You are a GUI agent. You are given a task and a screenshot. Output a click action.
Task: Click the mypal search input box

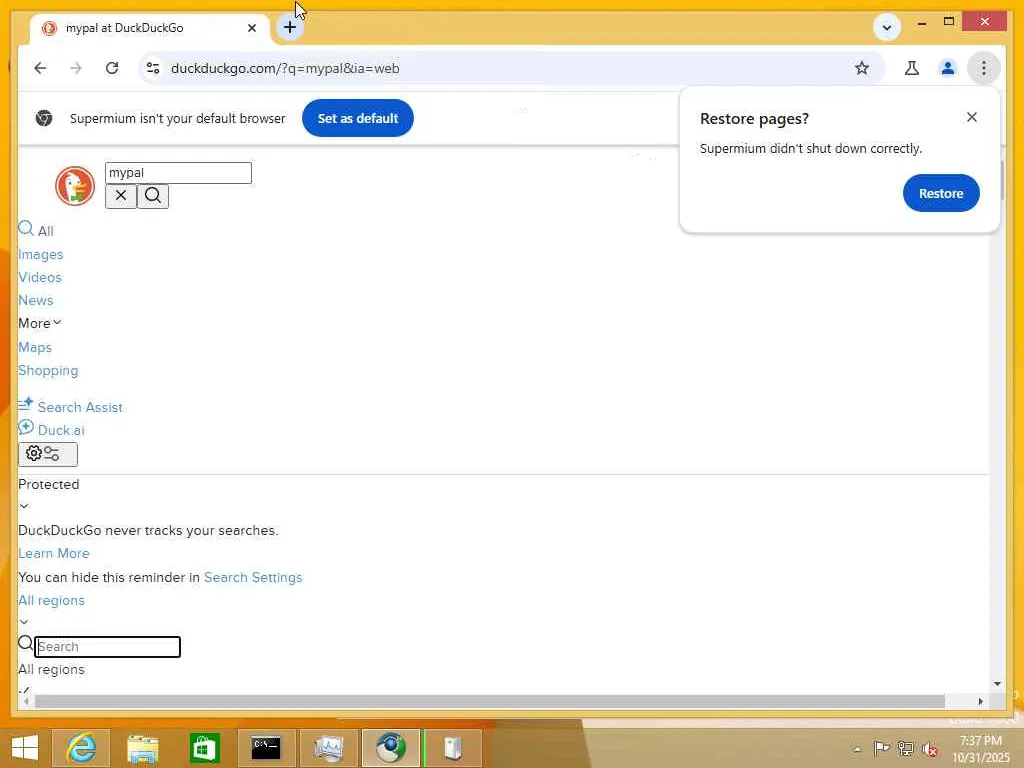tap(178, 173)
